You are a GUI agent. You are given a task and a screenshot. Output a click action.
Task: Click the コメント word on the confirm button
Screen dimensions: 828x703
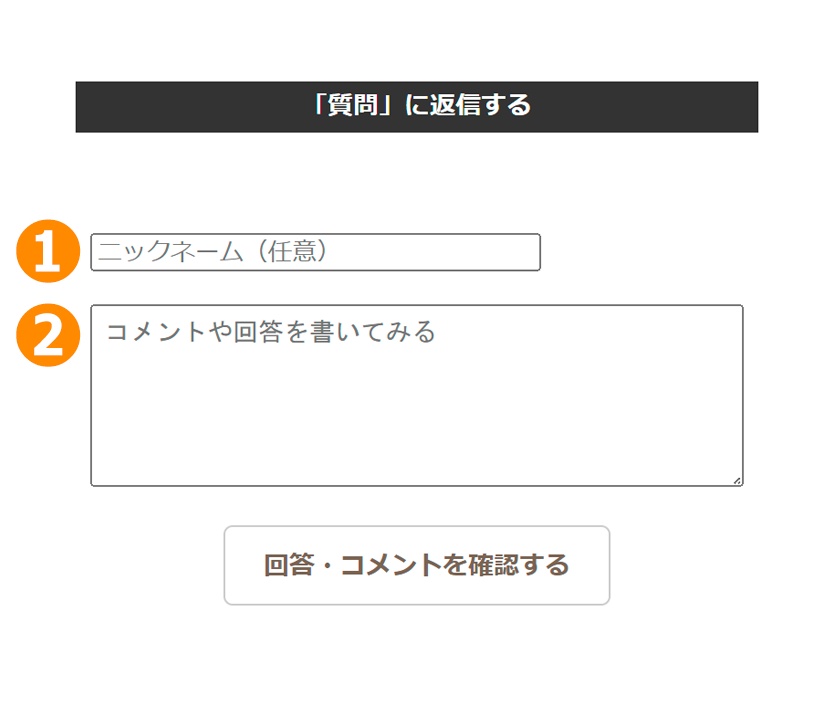click(391, 565)
